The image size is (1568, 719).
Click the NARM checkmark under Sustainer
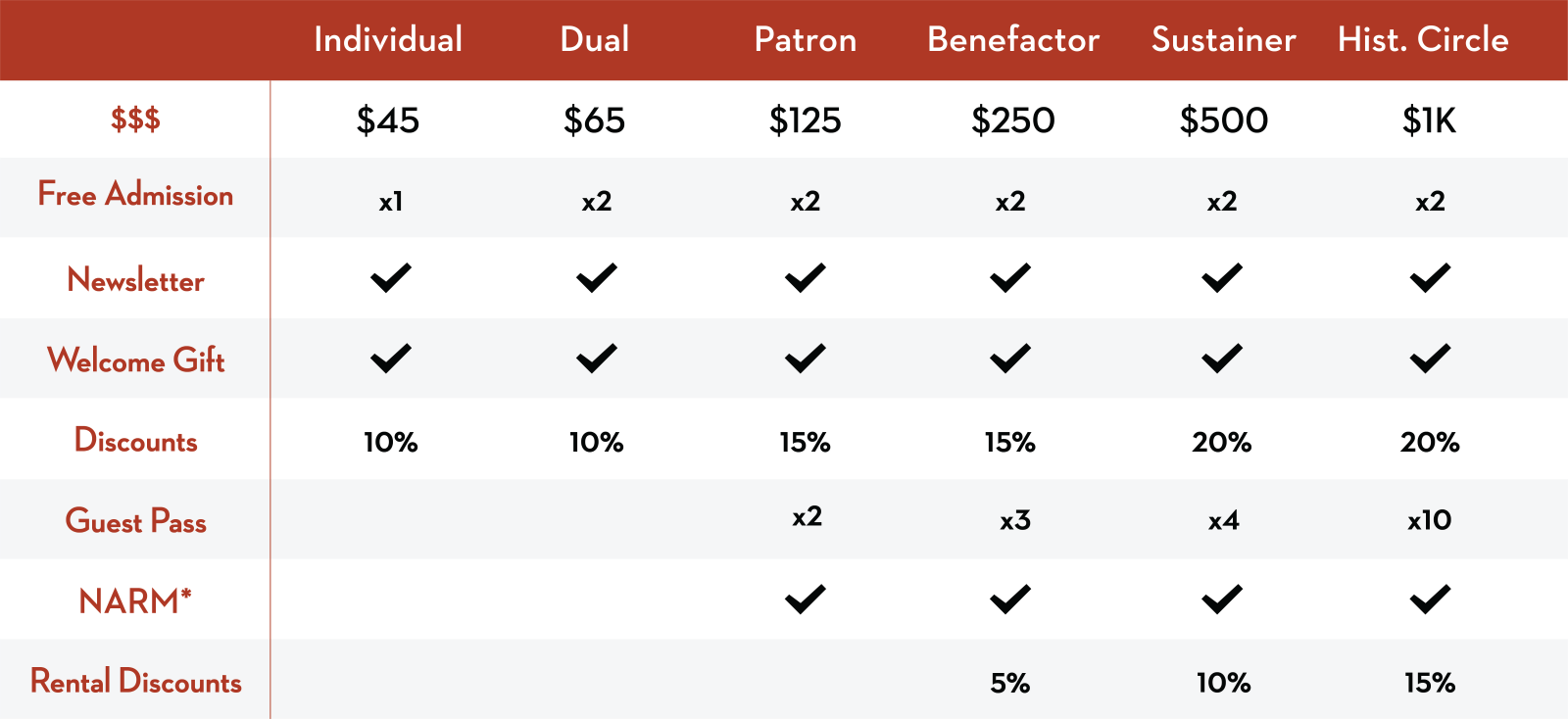(x=1222, y=599)
